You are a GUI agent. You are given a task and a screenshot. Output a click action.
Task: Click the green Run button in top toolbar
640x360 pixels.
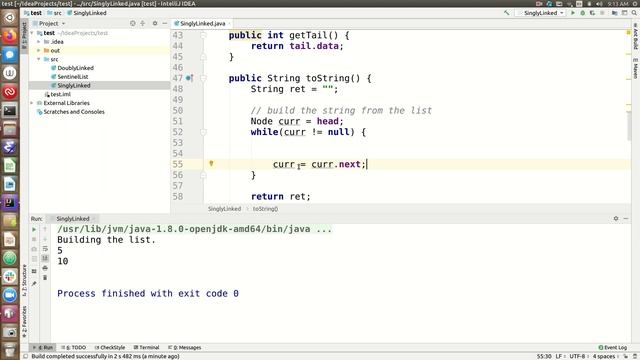click(573, 13)
